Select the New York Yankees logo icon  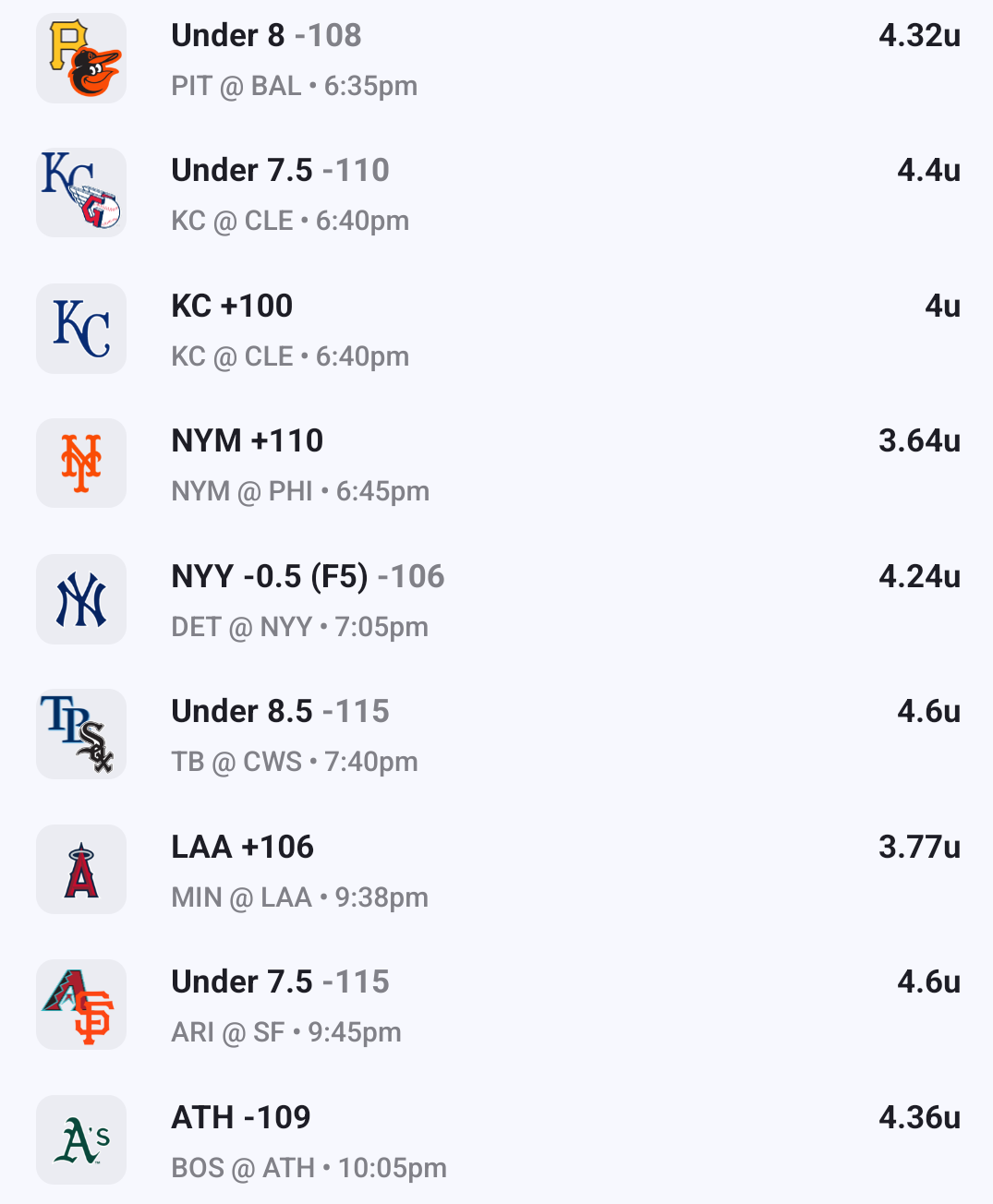(x=81, y=599)
